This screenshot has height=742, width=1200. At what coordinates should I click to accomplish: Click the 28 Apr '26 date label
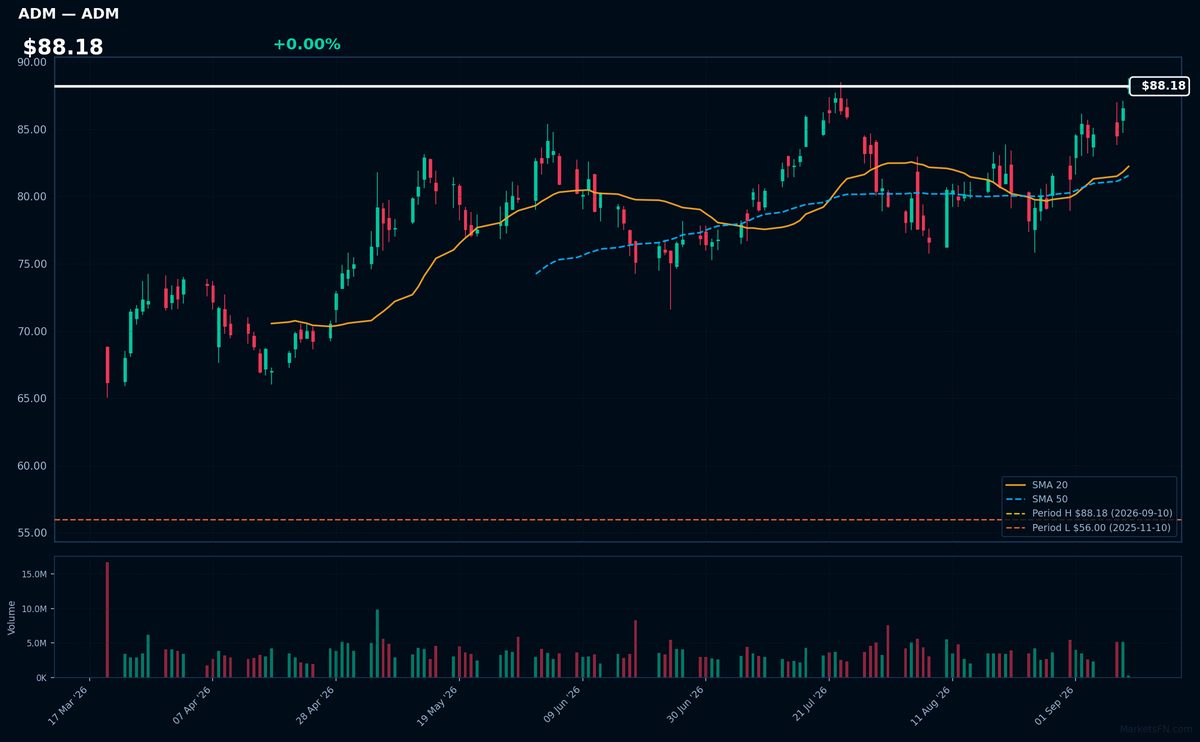click(315, 705)
